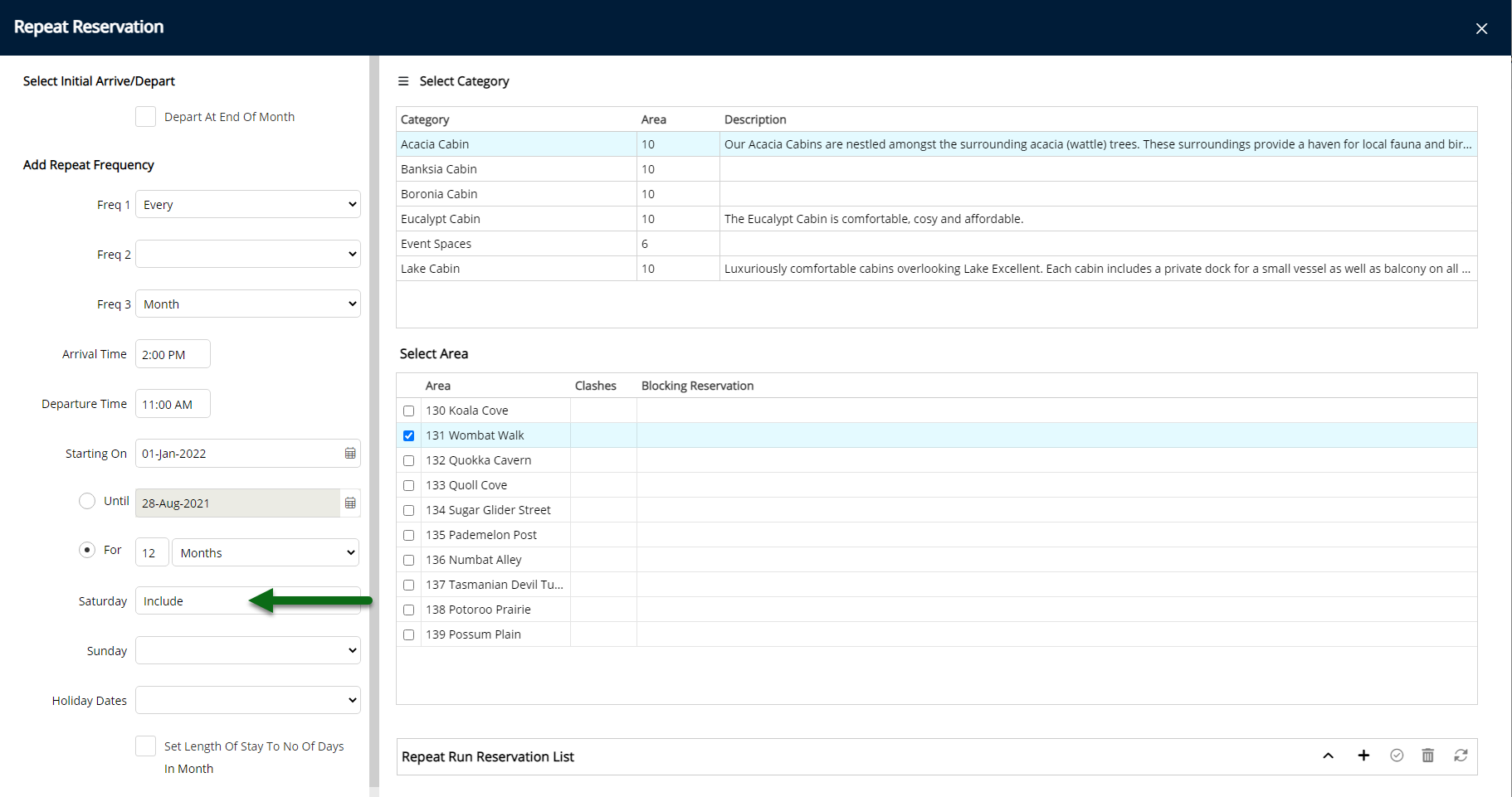The height and width of the screenshot is (797, 1512).
Task: Check the 134 Sugar Glider Street area
Action: coord(408,510)
